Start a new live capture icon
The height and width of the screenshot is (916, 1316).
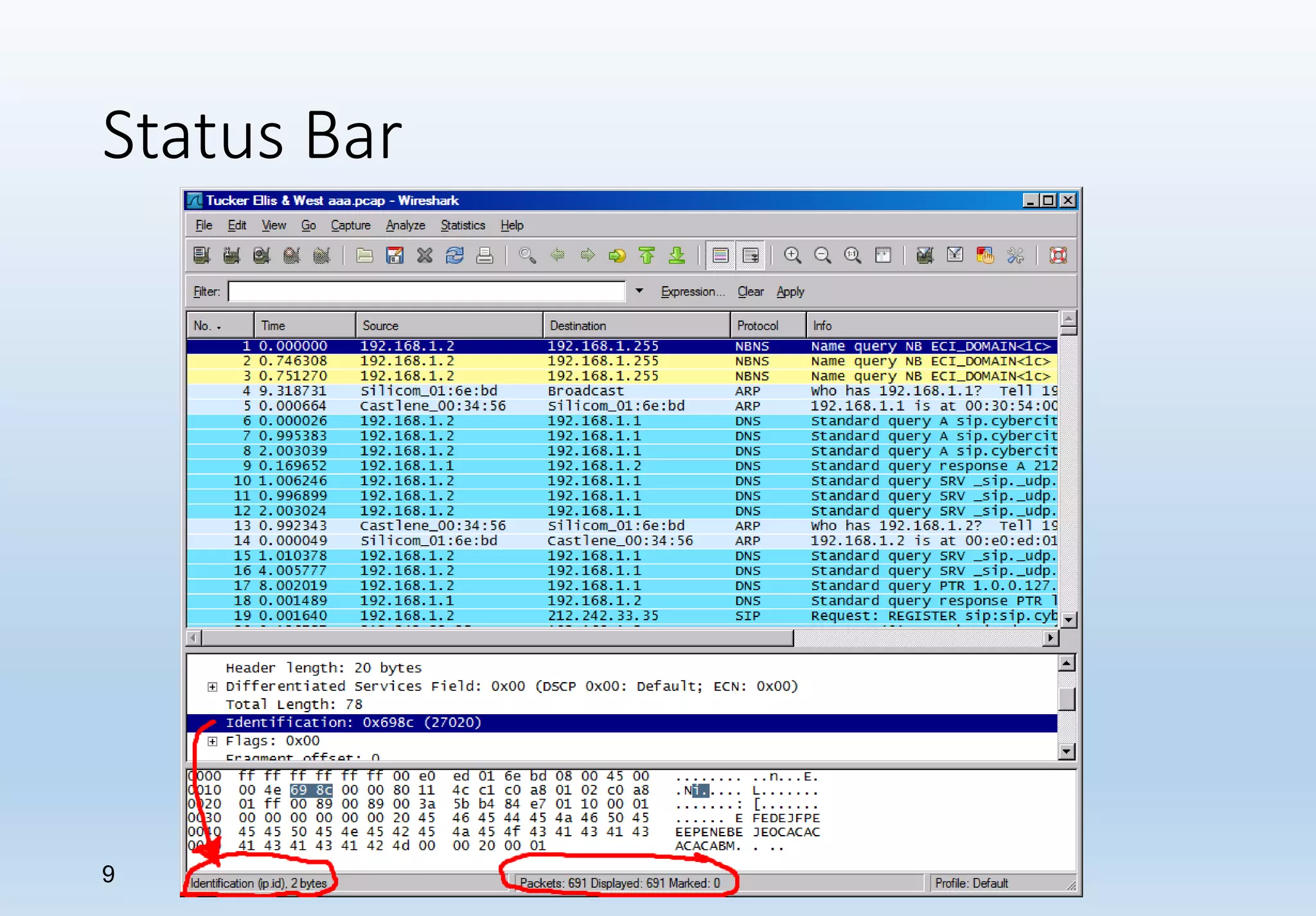[262, 255]
